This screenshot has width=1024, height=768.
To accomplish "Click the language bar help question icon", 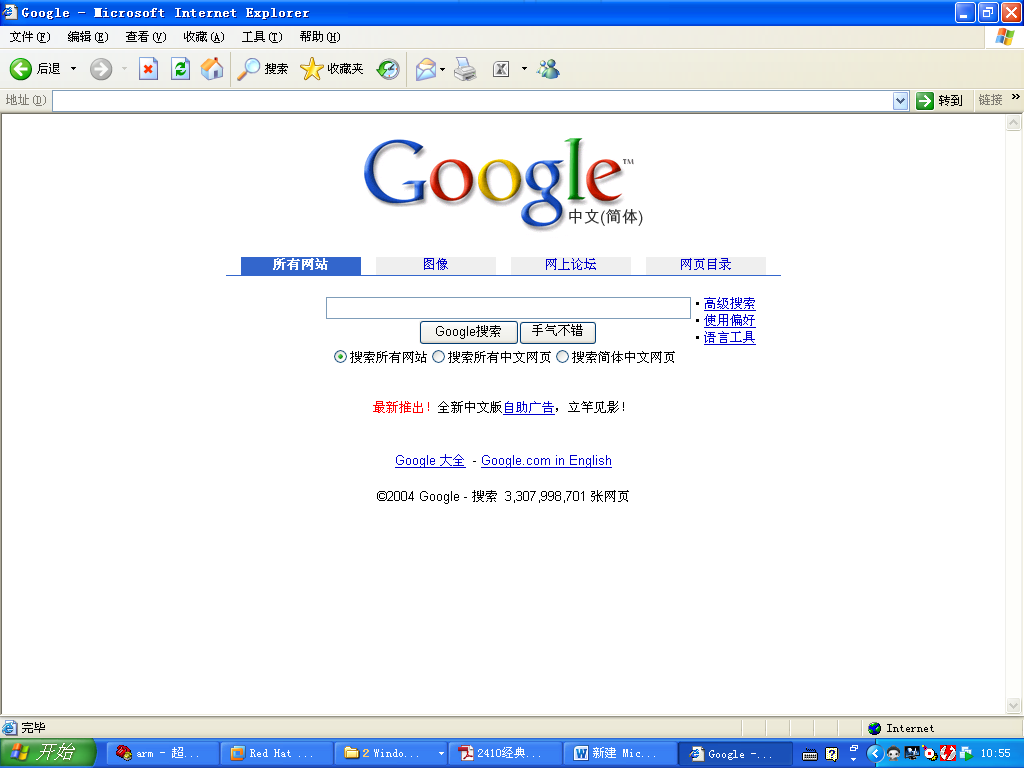I will pyautogui.click(x=831, y=754).
